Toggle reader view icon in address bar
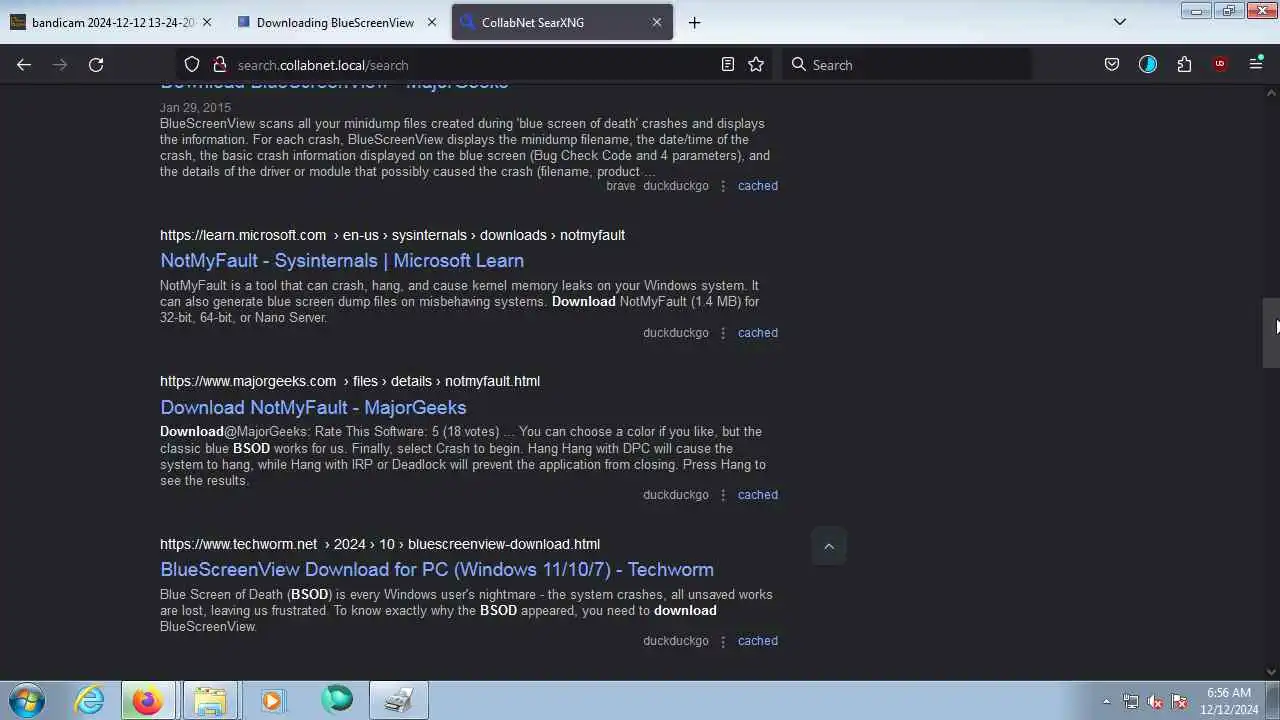Screen dimensions: 1280x720 click(728, 64)
